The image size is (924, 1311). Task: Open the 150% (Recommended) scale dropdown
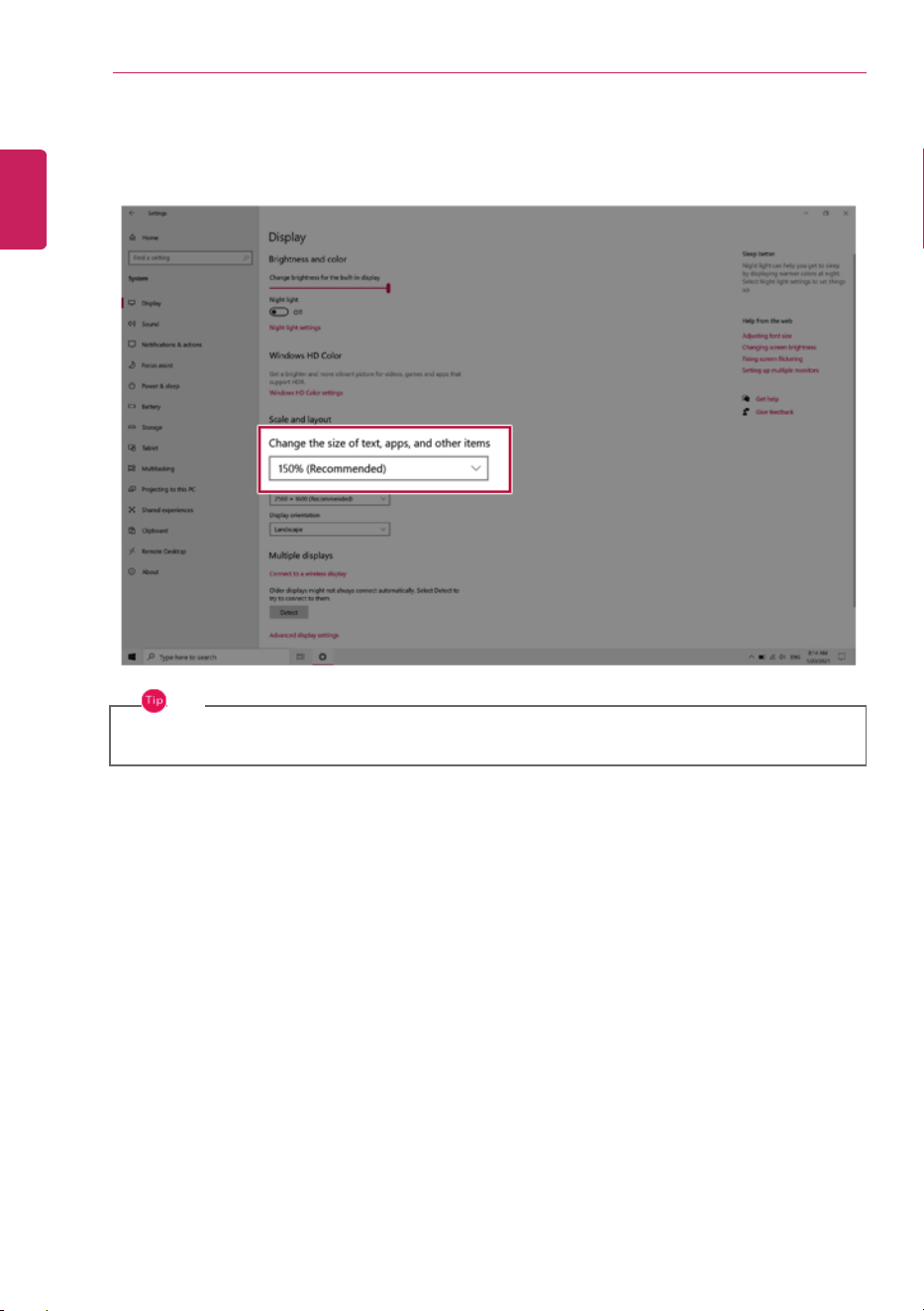pyautogui.click(x=378, y=468)
